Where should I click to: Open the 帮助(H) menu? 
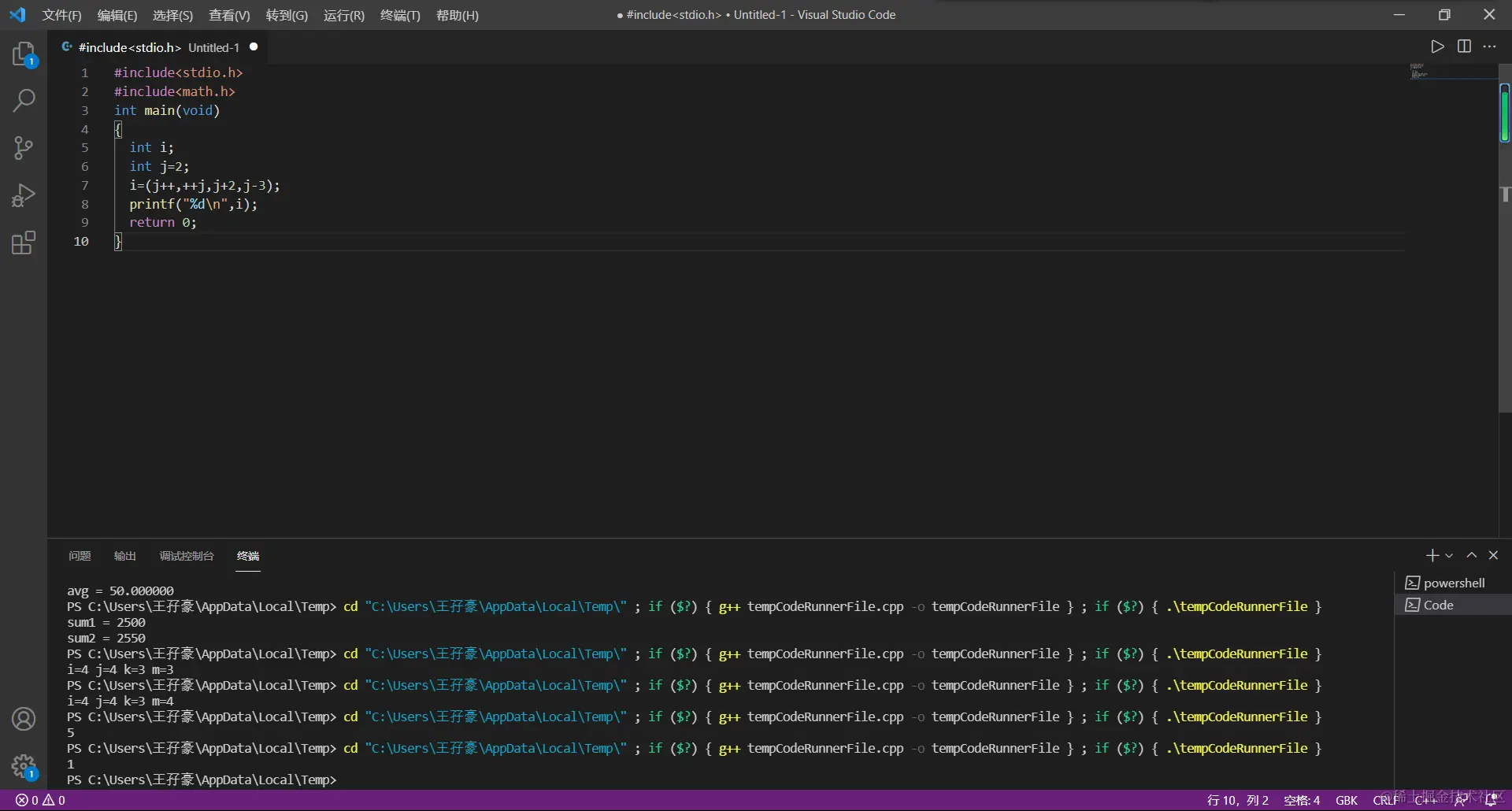point(458,15)
